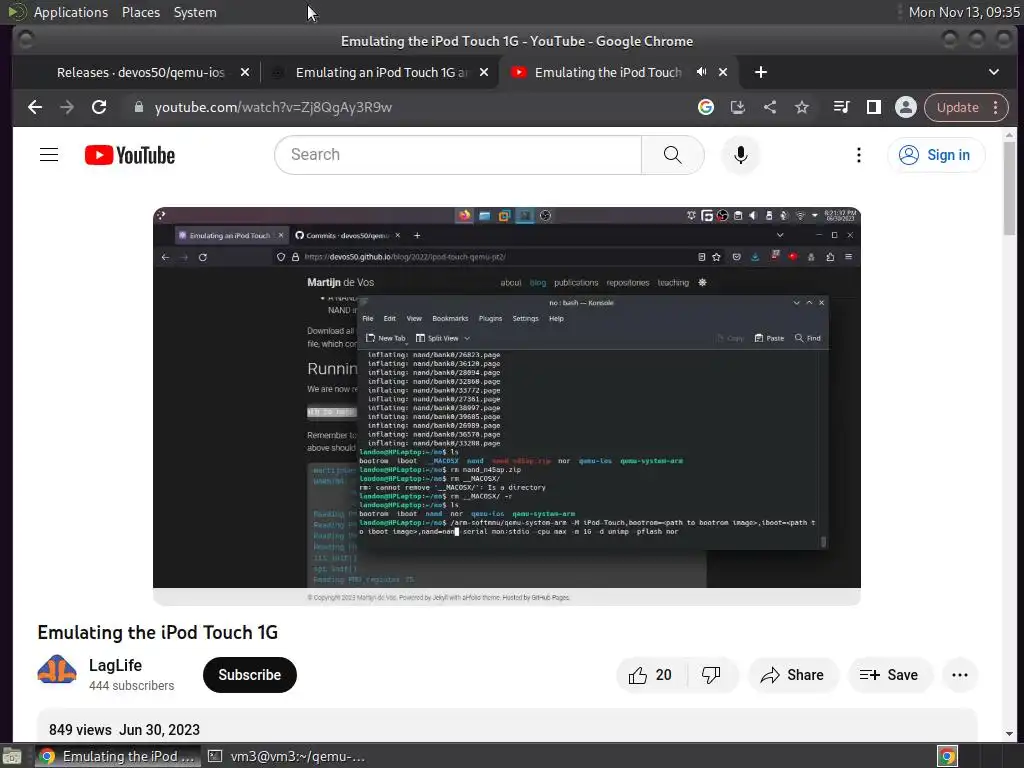Image resolution: width=1024 pixels, height=768 pixels.
Task: Open YouTube settings three-dot menu
Action: coord(859,155)
